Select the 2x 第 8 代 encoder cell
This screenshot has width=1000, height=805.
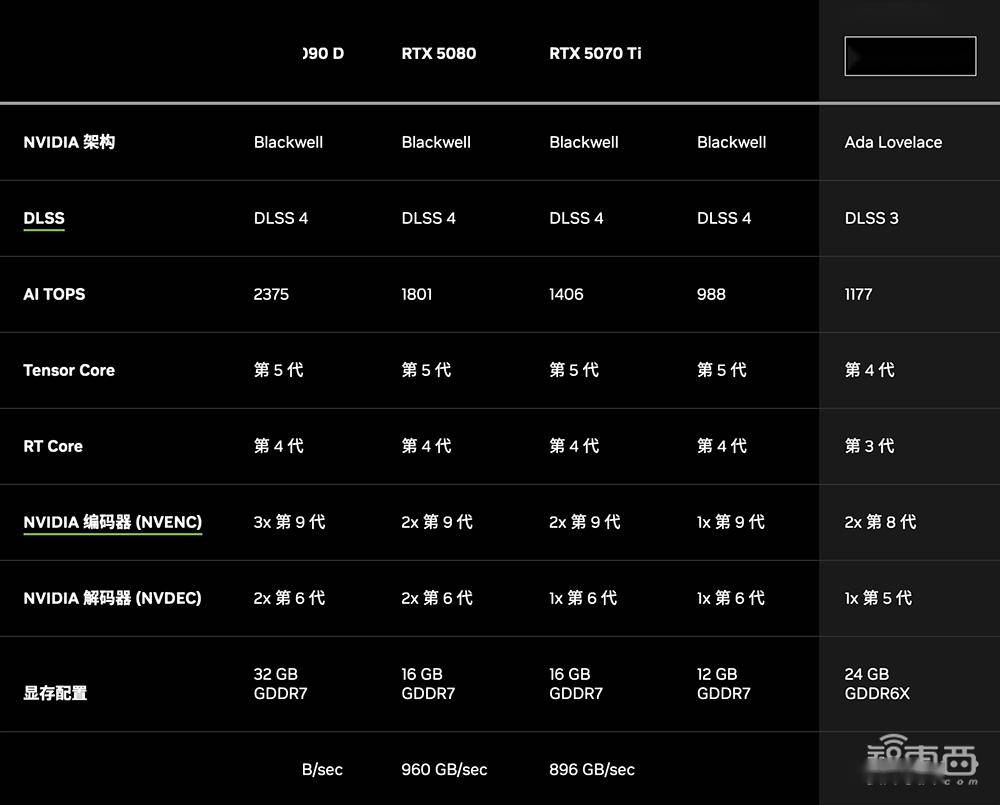tap(880, 522)
